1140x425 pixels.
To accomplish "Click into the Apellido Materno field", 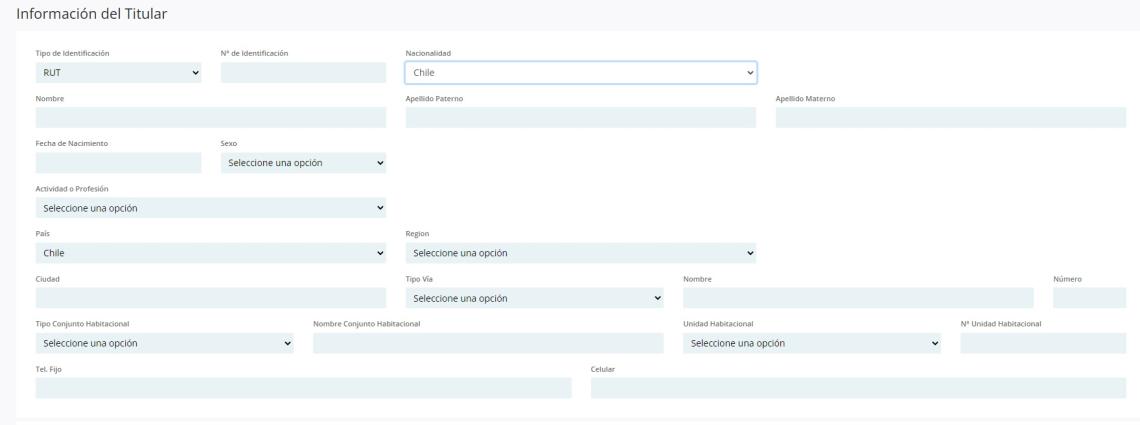I will tap(950, 118).
